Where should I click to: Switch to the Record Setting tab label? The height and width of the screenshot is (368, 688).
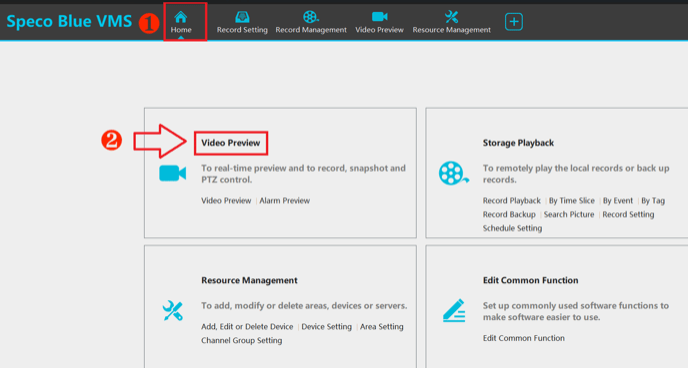(x=242, y=30)
